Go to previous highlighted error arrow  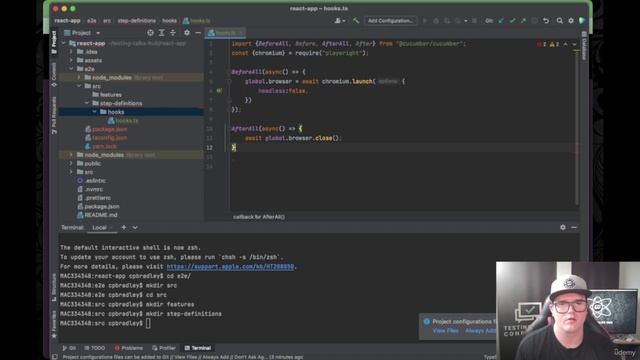point(565,44)
